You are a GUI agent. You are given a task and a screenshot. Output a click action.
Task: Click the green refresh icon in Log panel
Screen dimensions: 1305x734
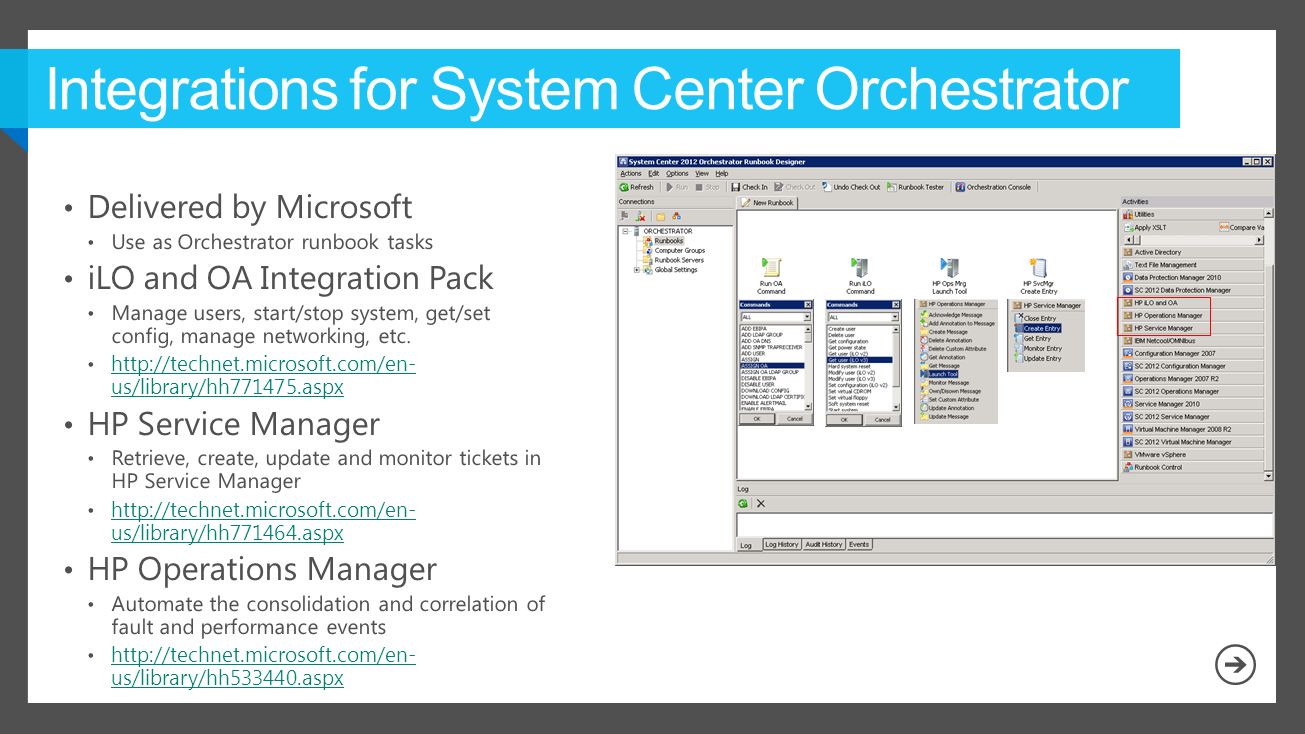743,503
